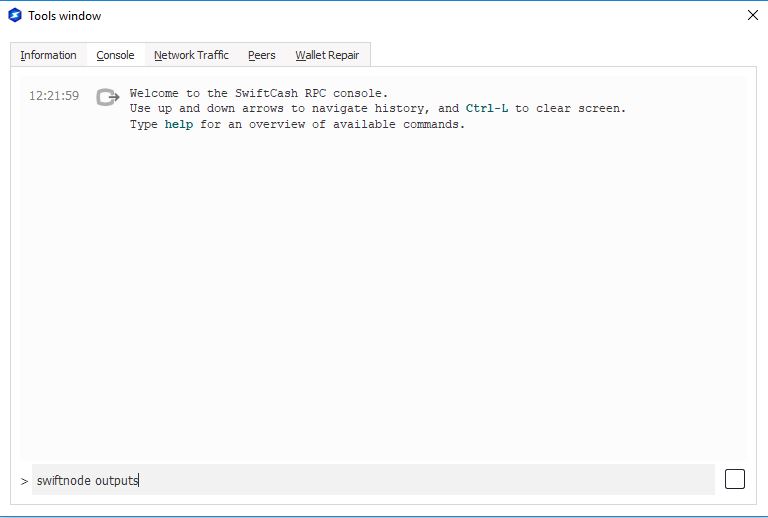Open the Network Traffic tab
This screenshot has width=768, height=518.
coord(191,55)
